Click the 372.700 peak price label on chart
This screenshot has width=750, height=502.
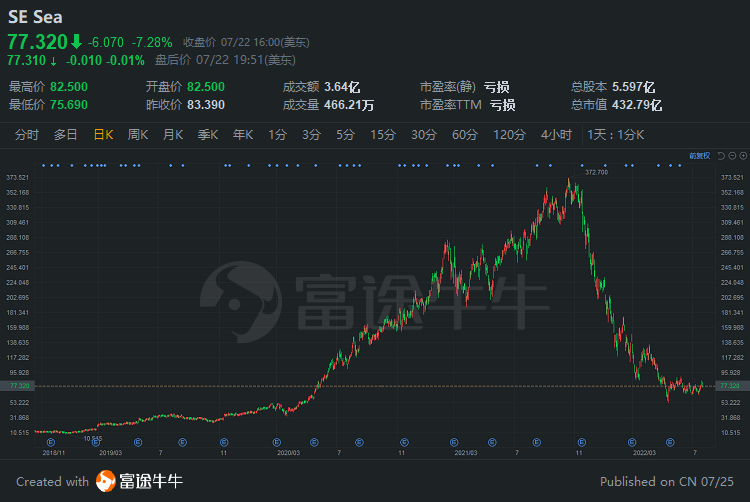[596, 172]
